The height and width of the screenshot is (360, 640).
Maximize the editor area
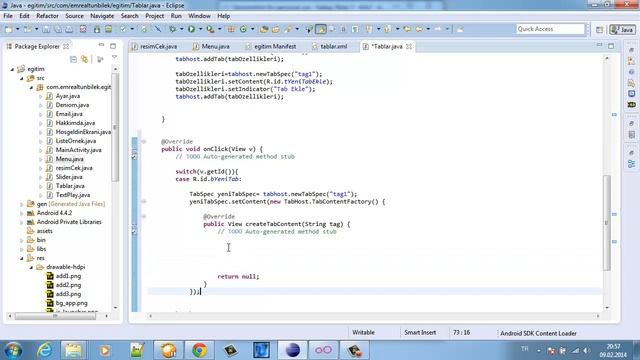click(611, 46)
